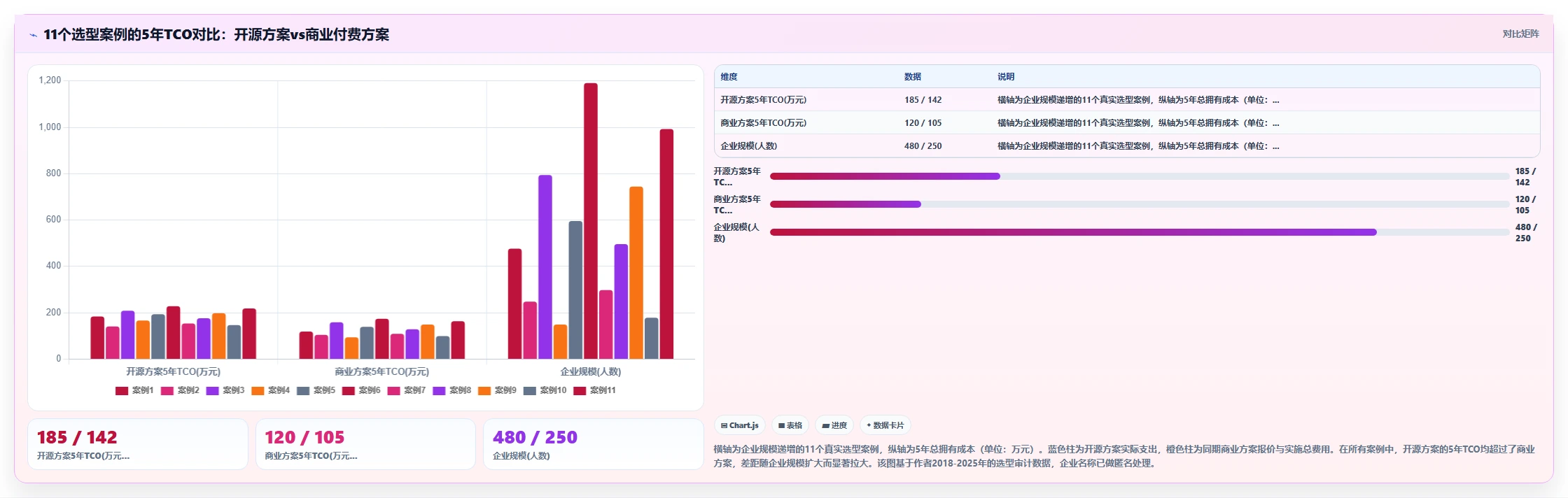Toggle the 案例9 legend series

point(498,390)
